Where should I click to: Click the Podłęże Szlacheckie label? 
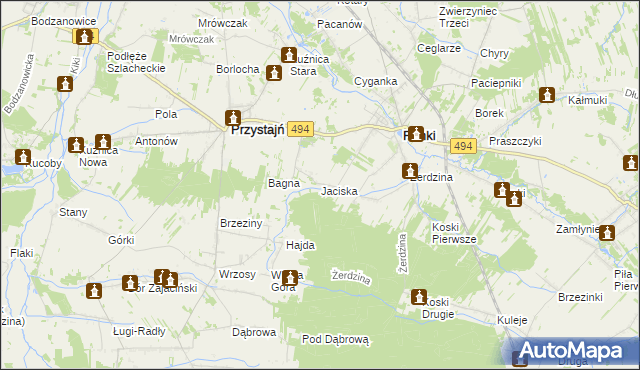click(x=136, y=62)
